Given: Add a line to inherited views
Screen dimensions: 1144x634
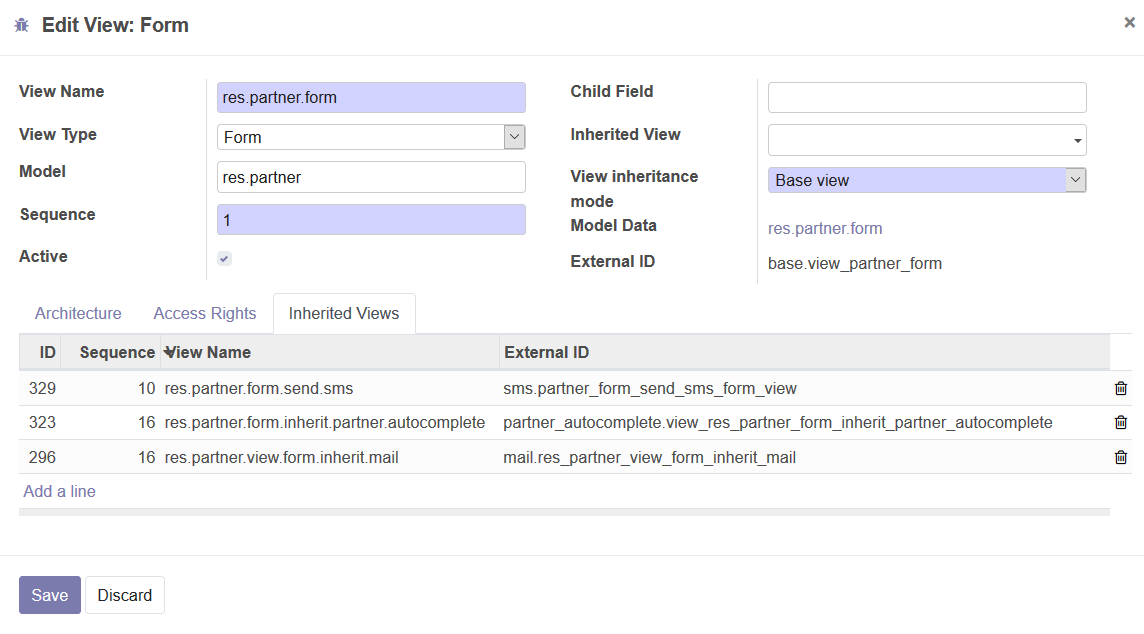Looking at the screenshot, I should click(x=60, y=492).
